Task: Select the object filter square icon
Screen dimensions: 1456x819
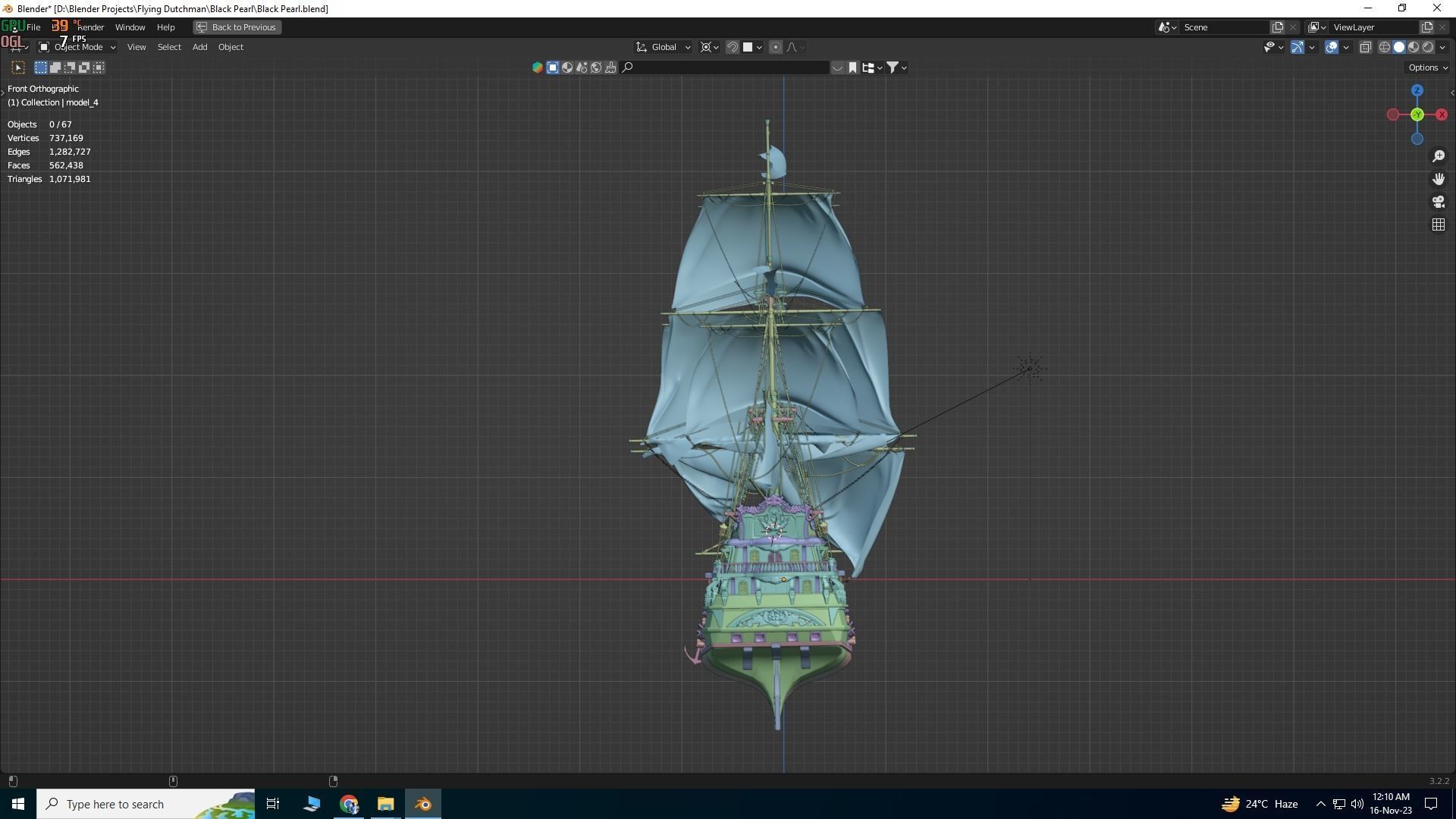Action: (553, 67)
